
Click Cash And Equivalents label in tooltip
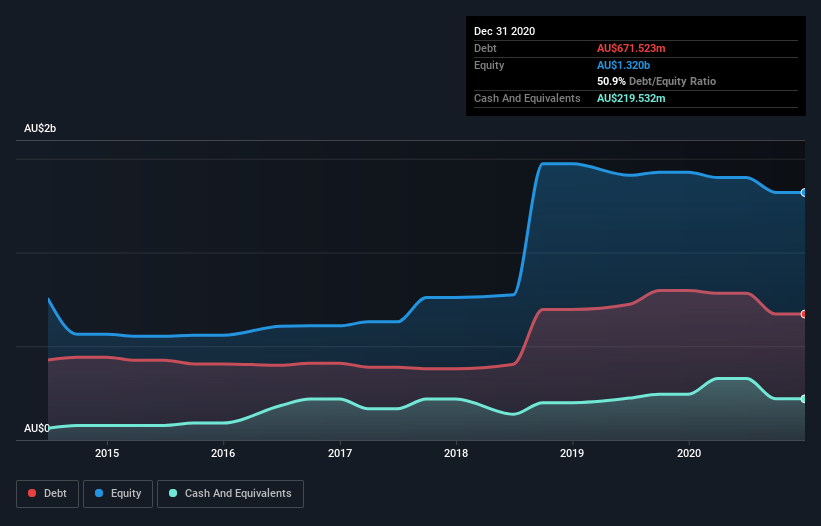point(527,98)
